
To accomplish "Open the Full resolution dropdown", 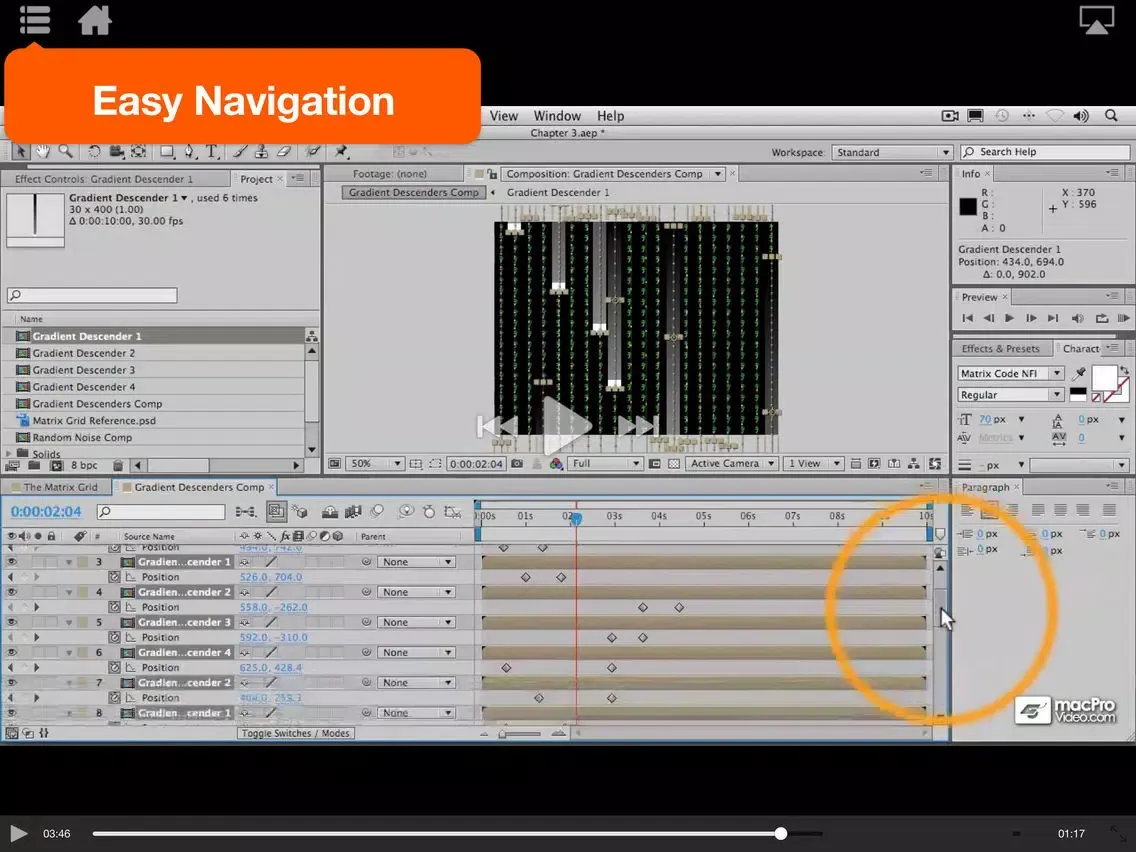I will point(605,464).
